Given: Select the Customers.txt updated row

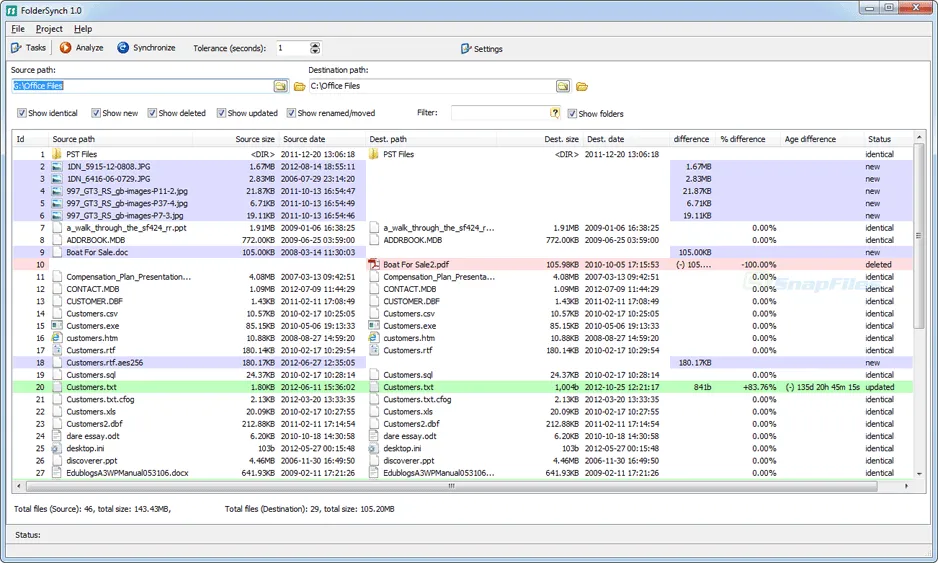Looking at the screenshot, I should pyautogui.click(x=462, y=387).
